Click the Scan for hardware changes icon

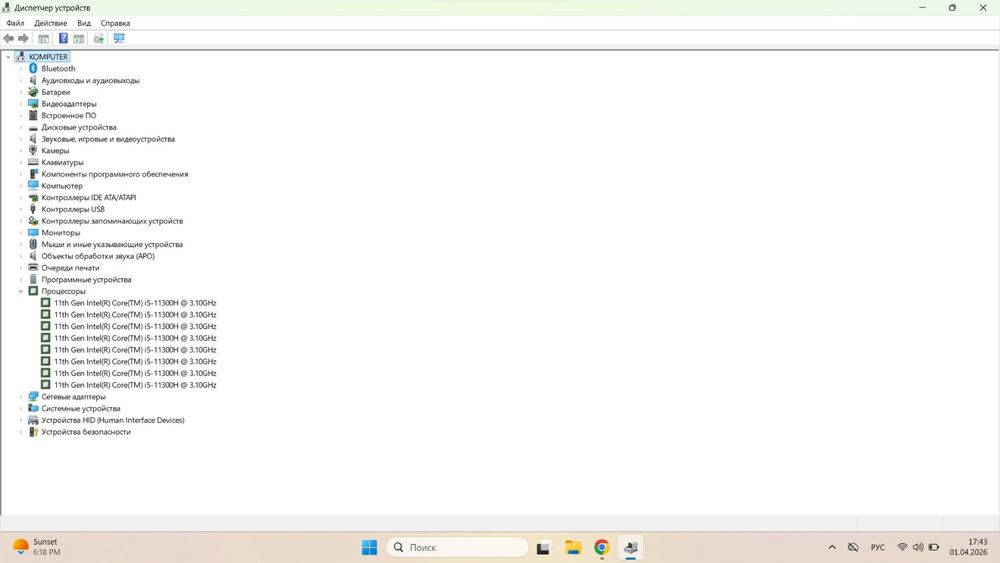click(x=98, y=39)
